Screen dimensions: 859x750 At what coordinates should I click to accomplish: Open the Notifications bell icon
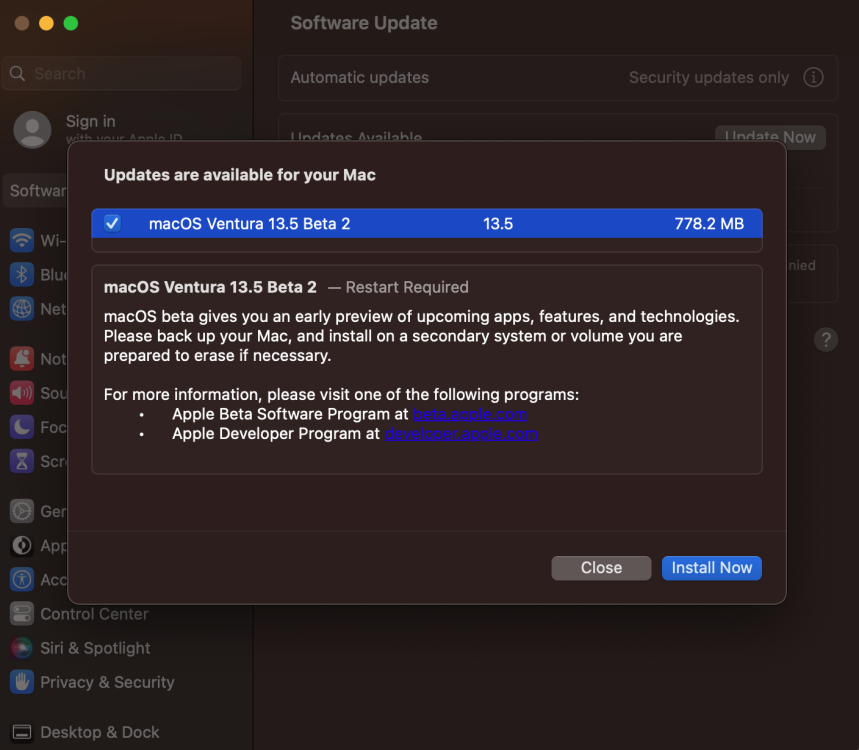[22, 359]
